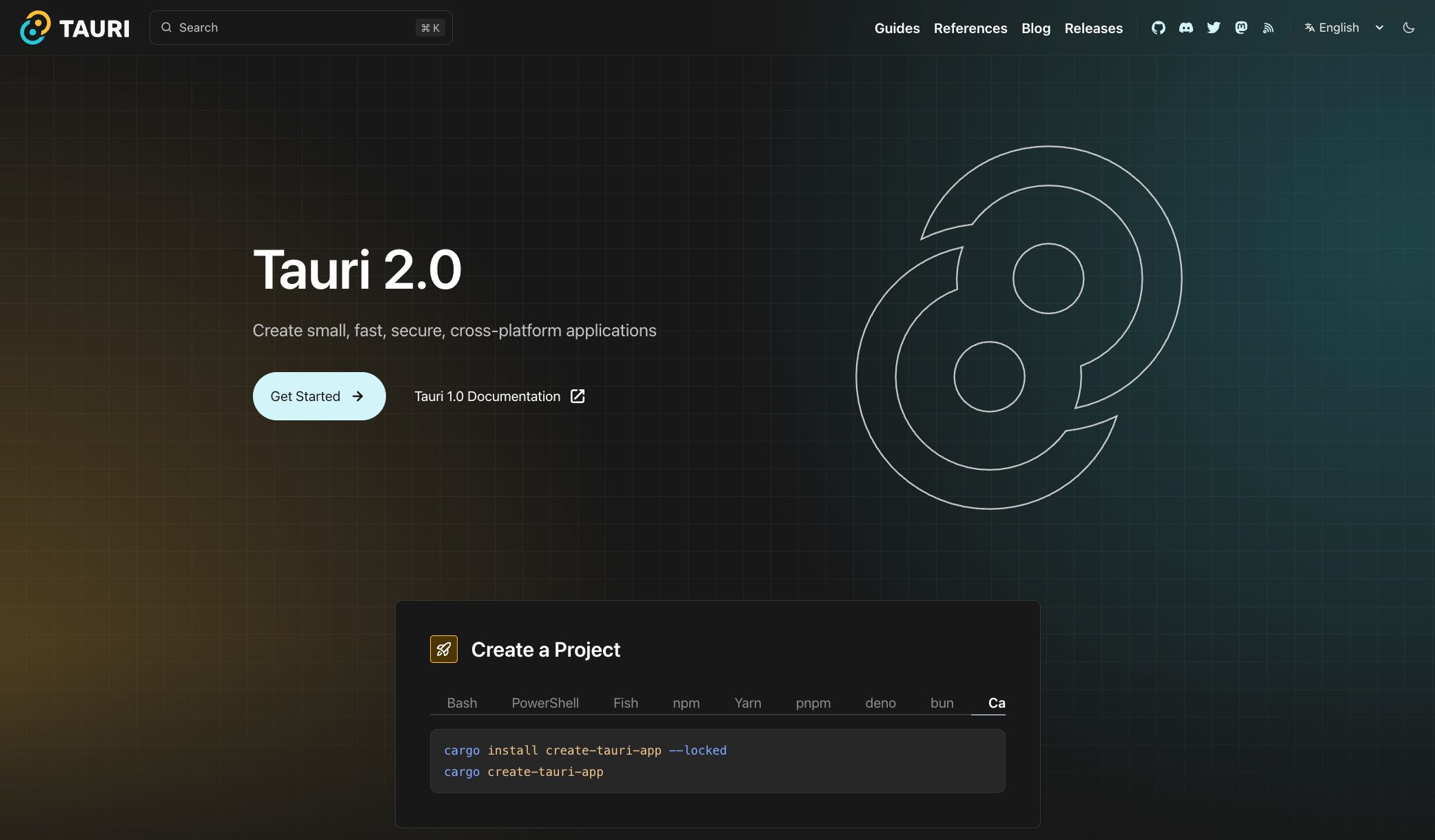Switch to the npm tab
Viewport: 1435px width, 840px height.
(x=686, y=703)
